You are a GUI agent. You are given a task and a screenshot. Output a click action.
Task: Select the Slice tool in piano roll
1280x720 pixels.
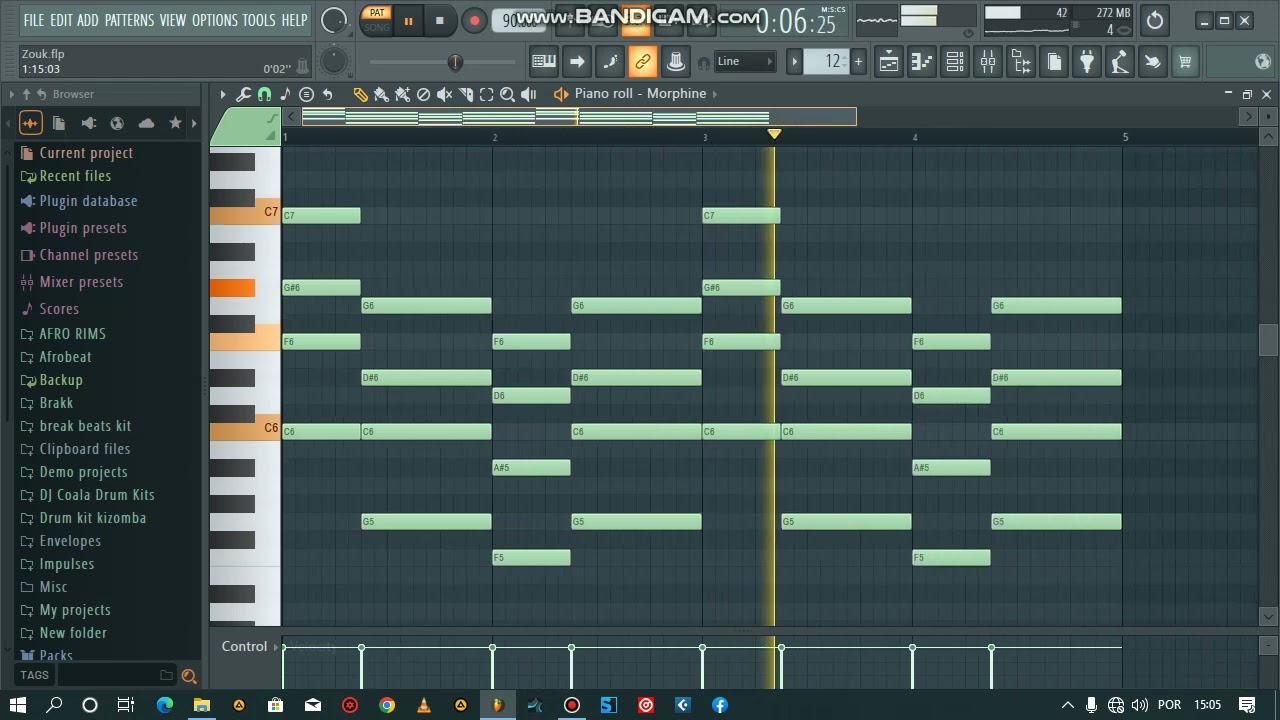point(465,94)
